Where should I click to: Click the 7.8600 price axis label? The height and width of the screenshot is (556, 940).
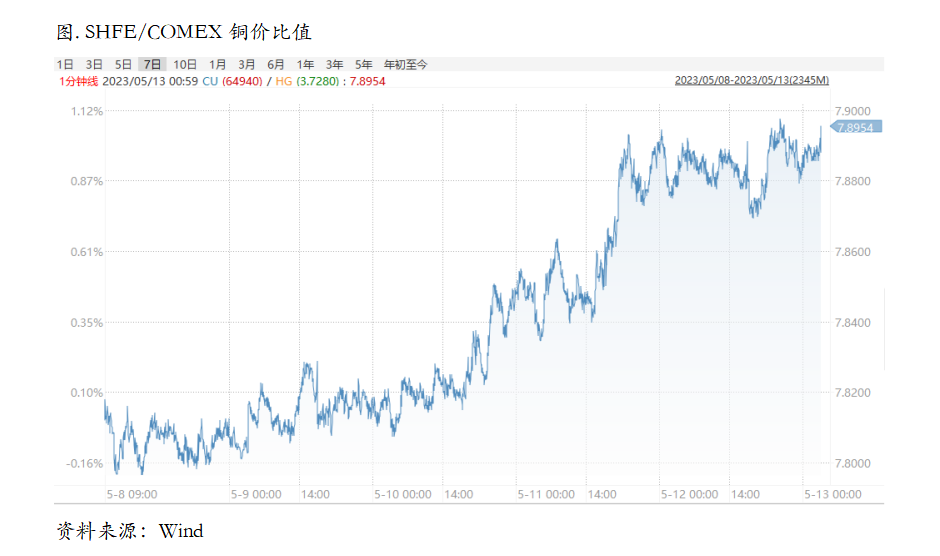coord(852,252)
